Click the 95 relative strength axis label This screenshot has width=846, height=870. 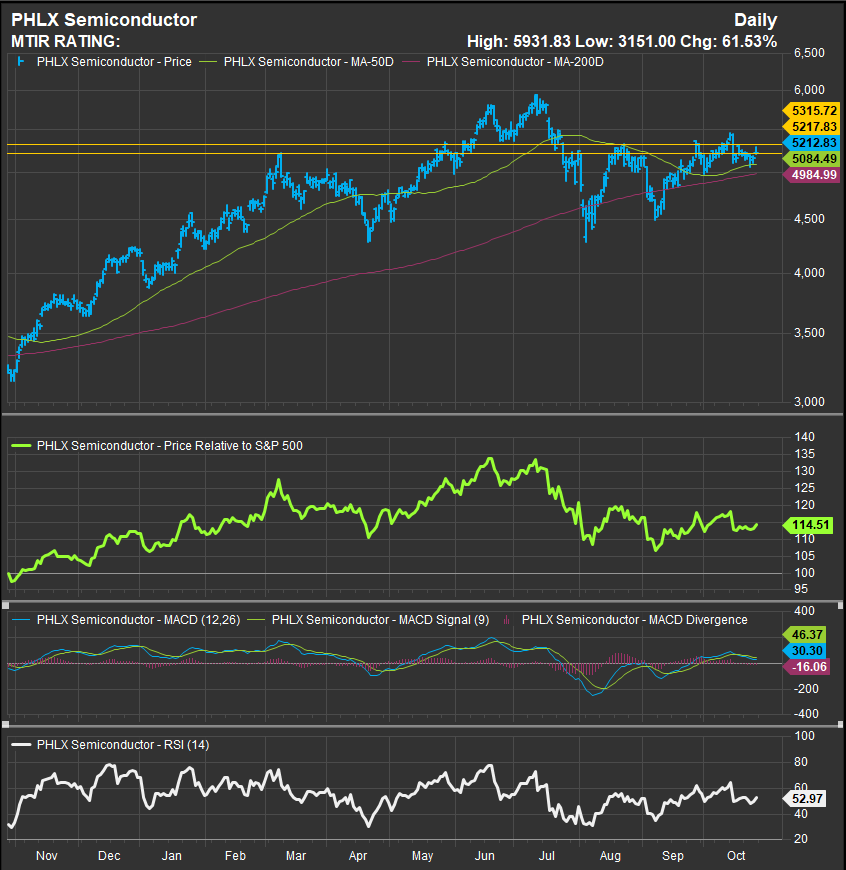pos(801,589)
